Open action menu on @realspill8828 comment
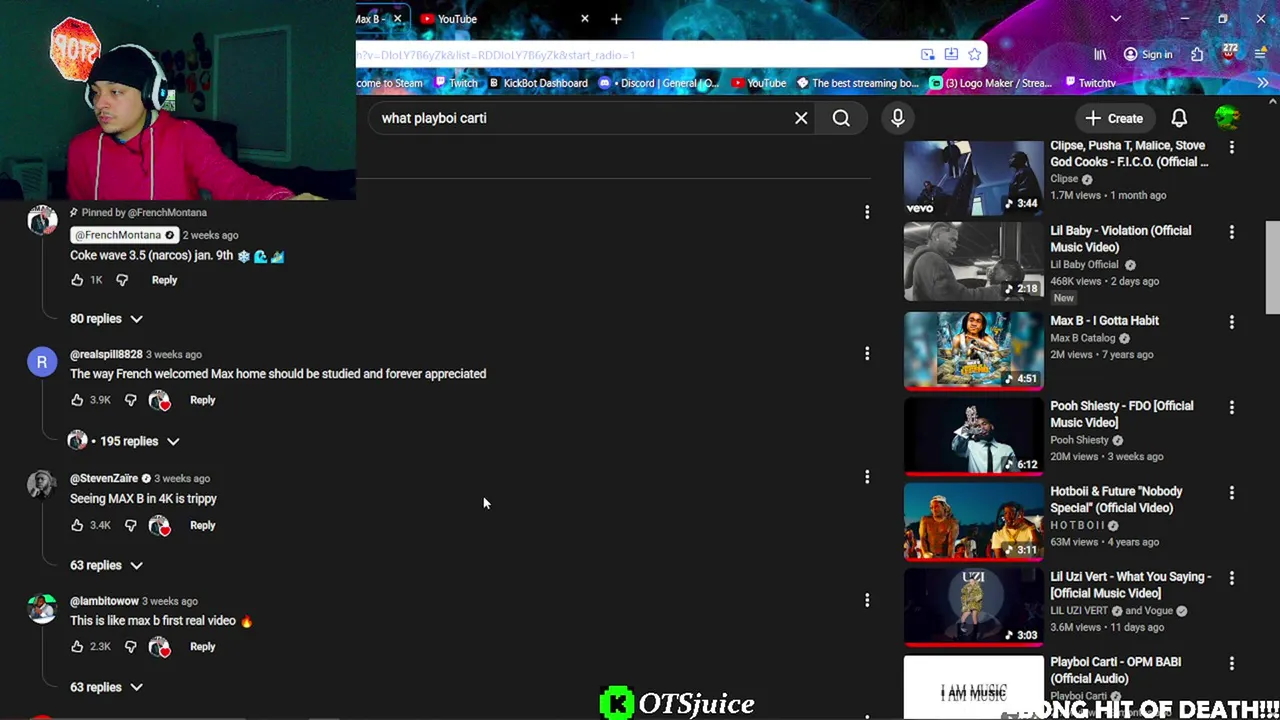 click(x=867, y=353)
